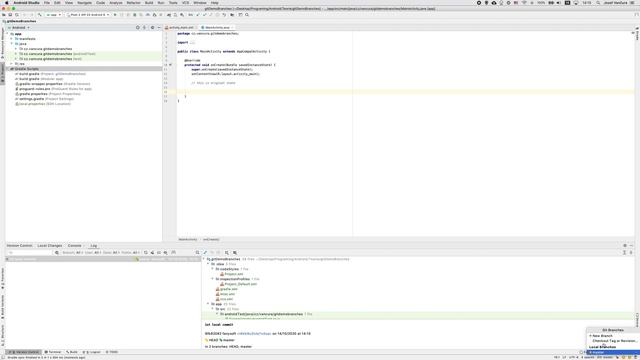Select settings.gradle in project tree
This screenshot has width=640, height=360.
pyautogui.click(x=44, y=99)
